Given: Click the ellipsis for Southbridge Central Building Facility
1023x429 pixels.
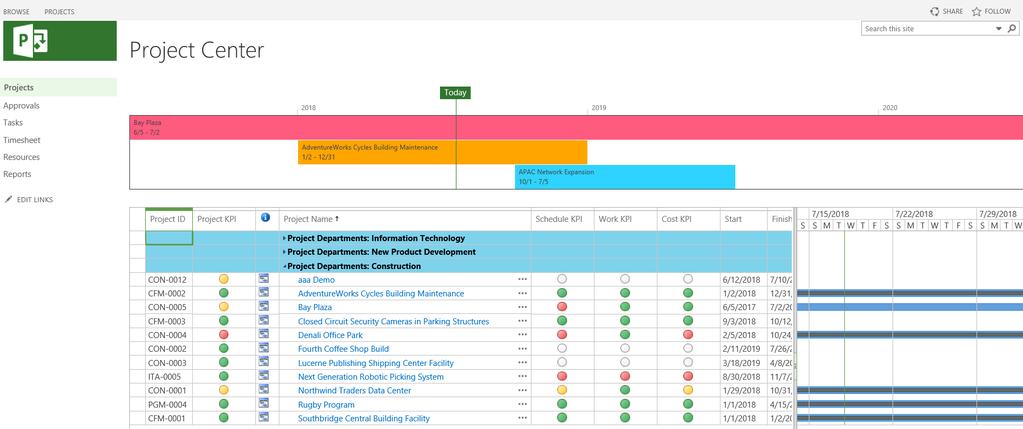Looking at the screenshot, I should point(523,418).
